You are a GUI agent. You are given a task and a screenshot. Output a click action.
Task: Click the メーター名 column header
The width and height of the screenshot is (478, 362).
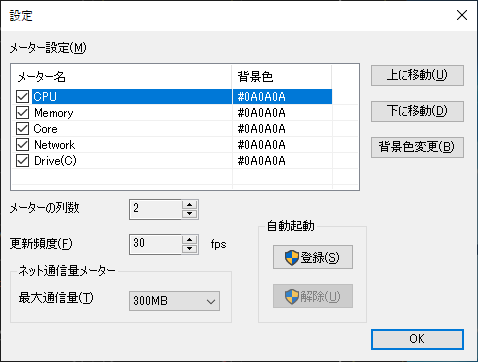click(122, 77)
